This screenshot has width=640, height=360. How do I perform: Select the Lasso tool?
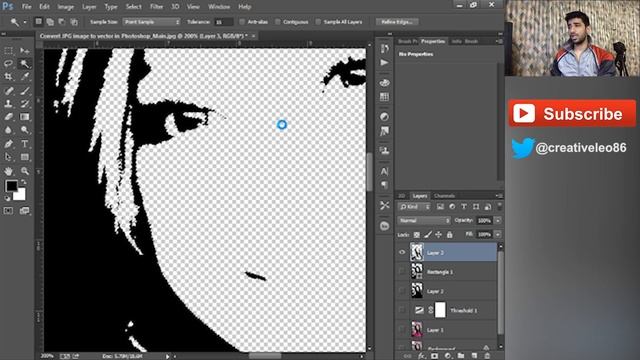pyautogui.click(x=8, y=64)
